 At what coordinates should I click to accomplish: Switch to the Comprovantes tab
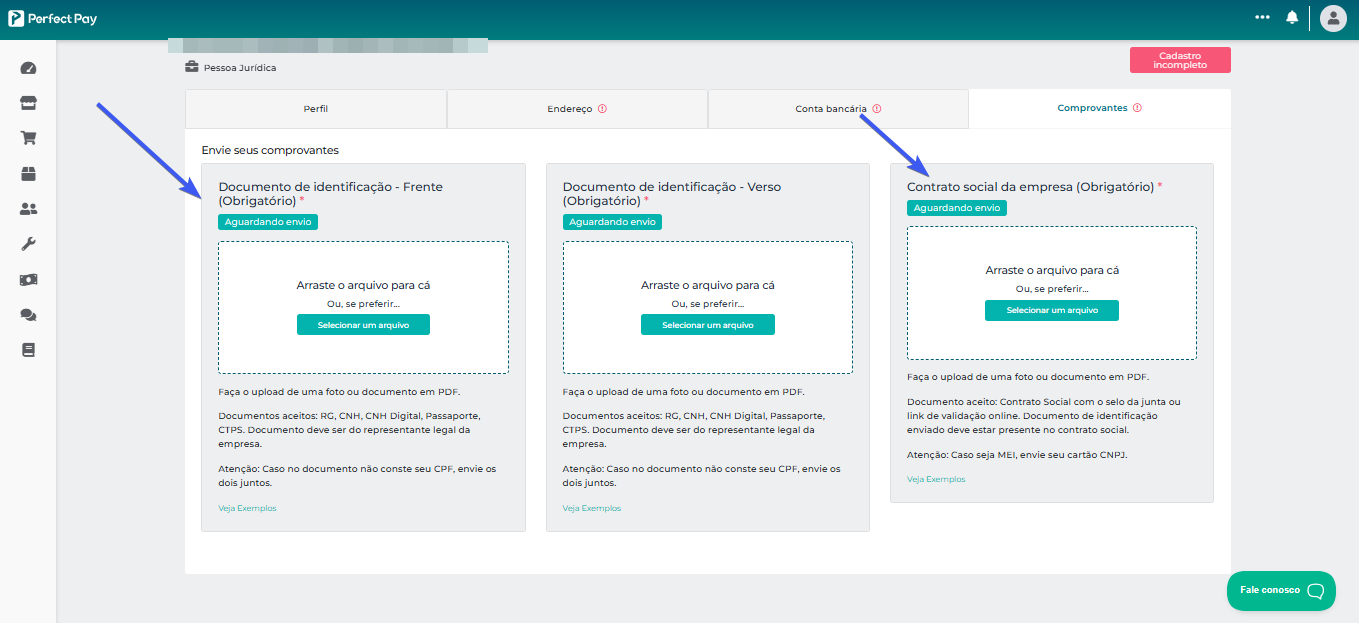point(1100,108)
